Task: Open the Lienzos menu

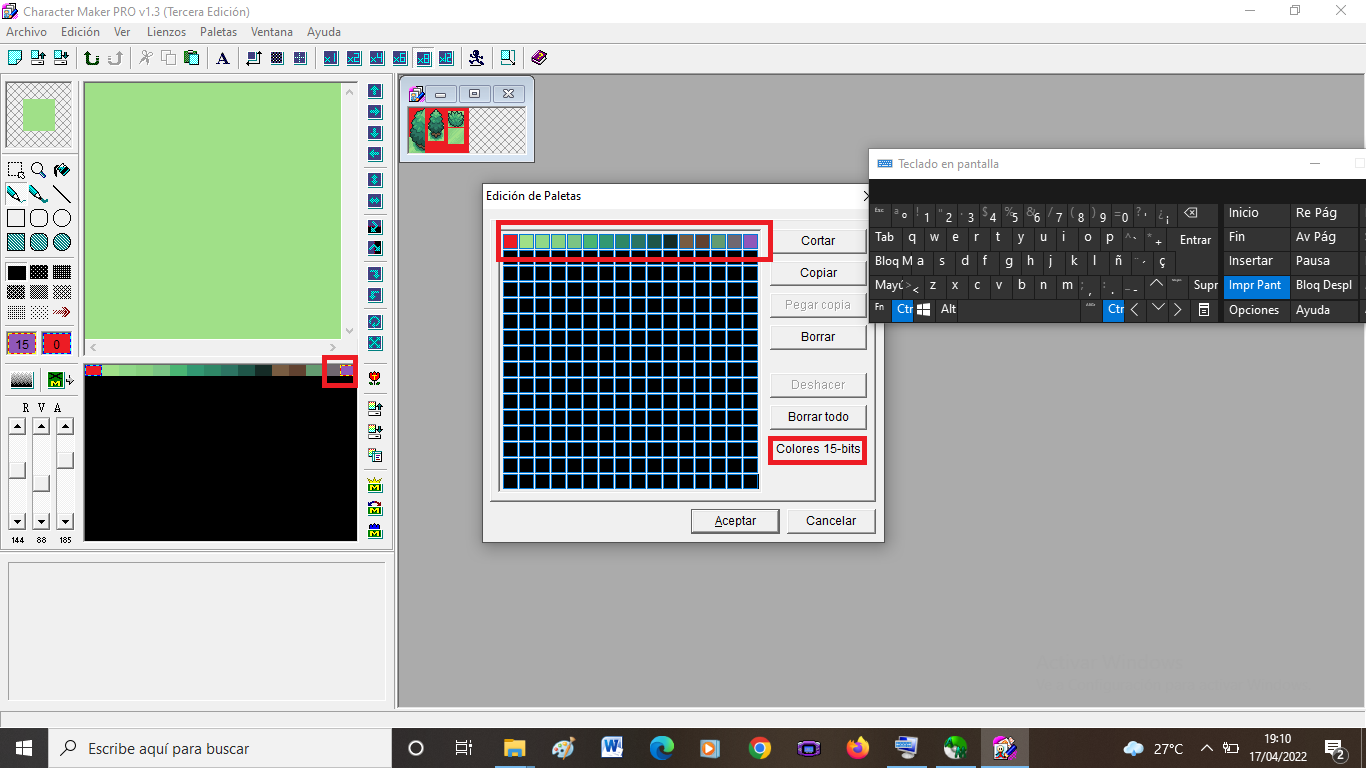Action: point(166,32)
